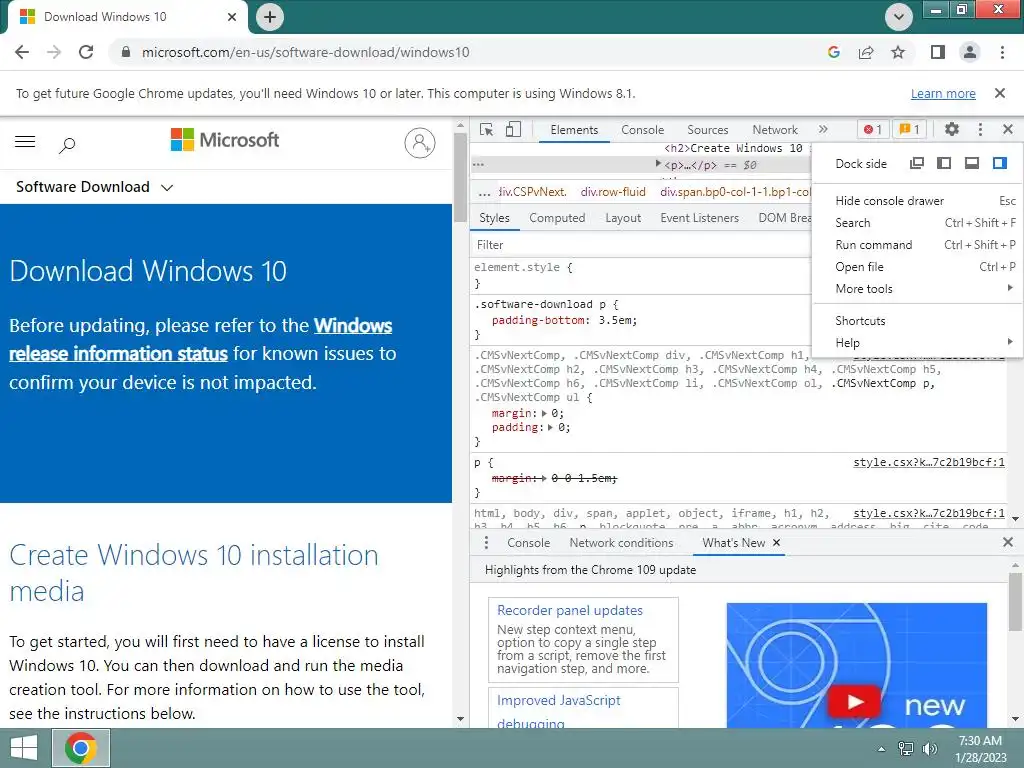Click the yellow issues count badge
Viewport: 1024px width, 768px height.
pyautogui.click(x=909, y=129)
